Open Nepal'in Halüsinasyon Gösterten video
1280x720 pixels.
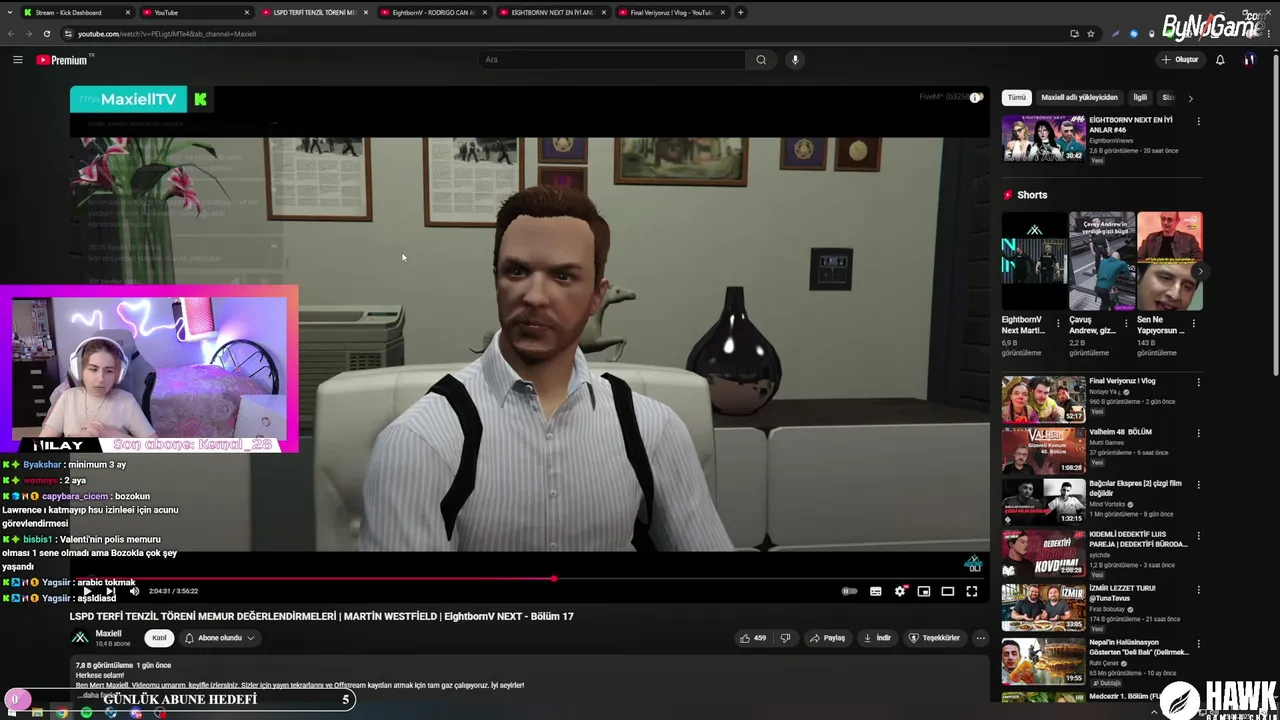(1043, 660)
